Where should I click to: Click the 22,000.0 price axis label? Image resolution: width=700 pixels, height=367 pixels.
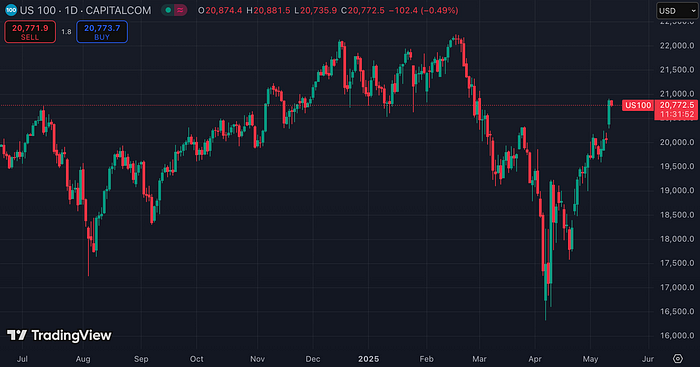click(677, 46)
